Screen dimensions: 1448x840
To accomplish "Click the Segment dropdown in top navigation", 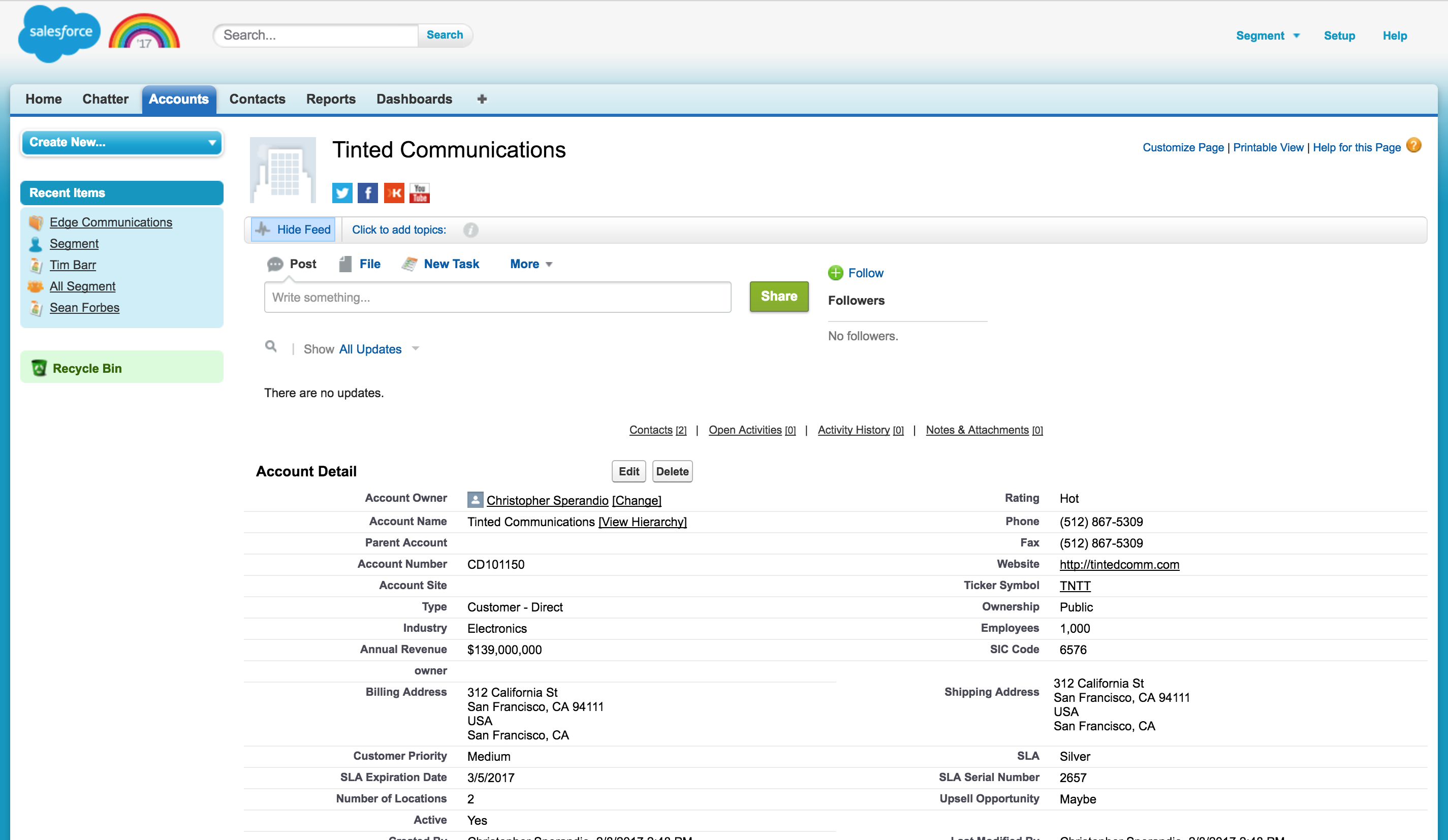I will click(1270, 36).
